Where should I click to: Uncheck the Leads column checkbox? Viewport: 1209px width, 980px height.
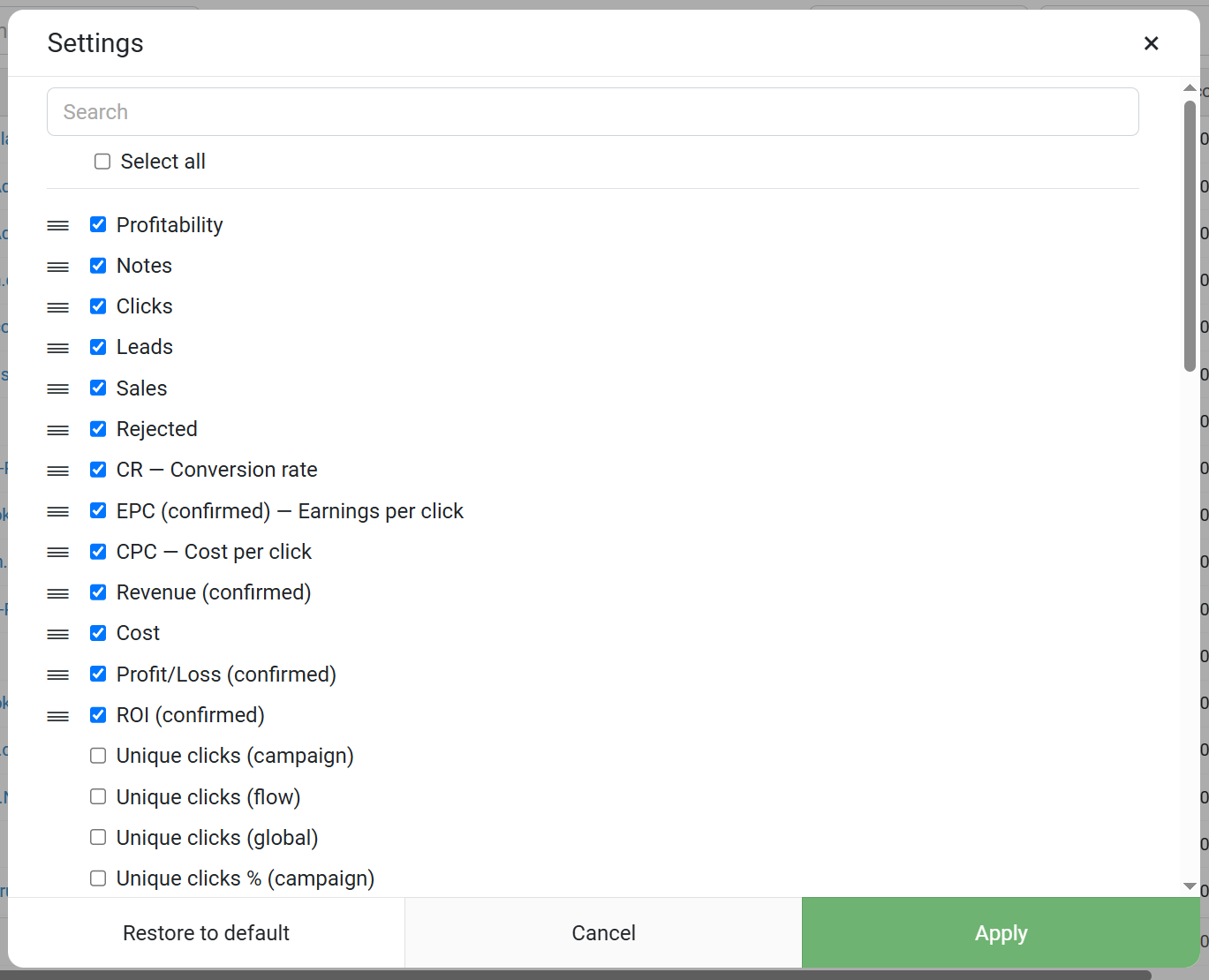click(x=98, y=347)
